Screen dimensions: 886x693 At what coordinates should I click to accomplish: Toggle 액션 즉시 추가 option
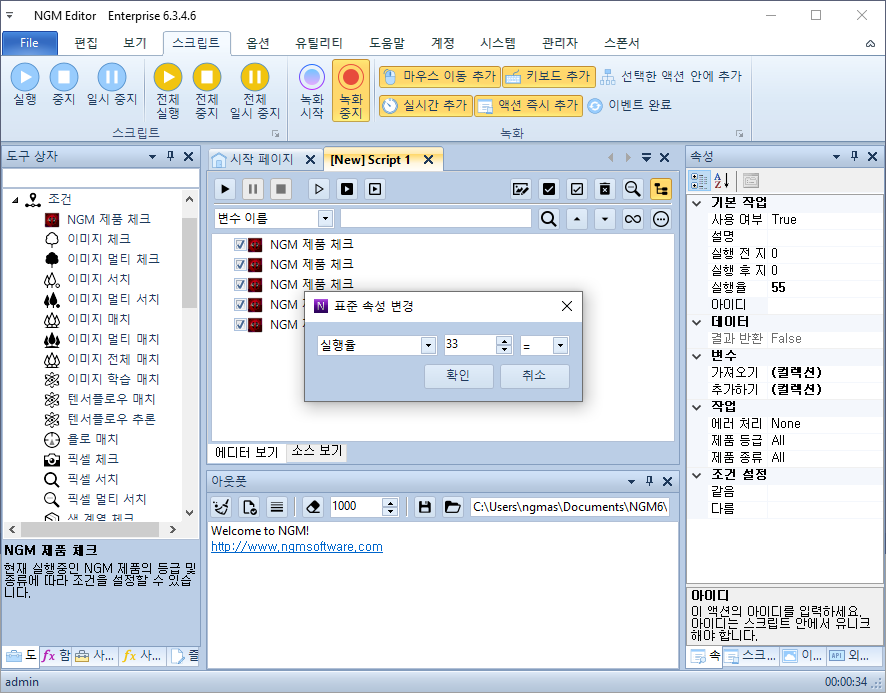(x=528, y=105)
